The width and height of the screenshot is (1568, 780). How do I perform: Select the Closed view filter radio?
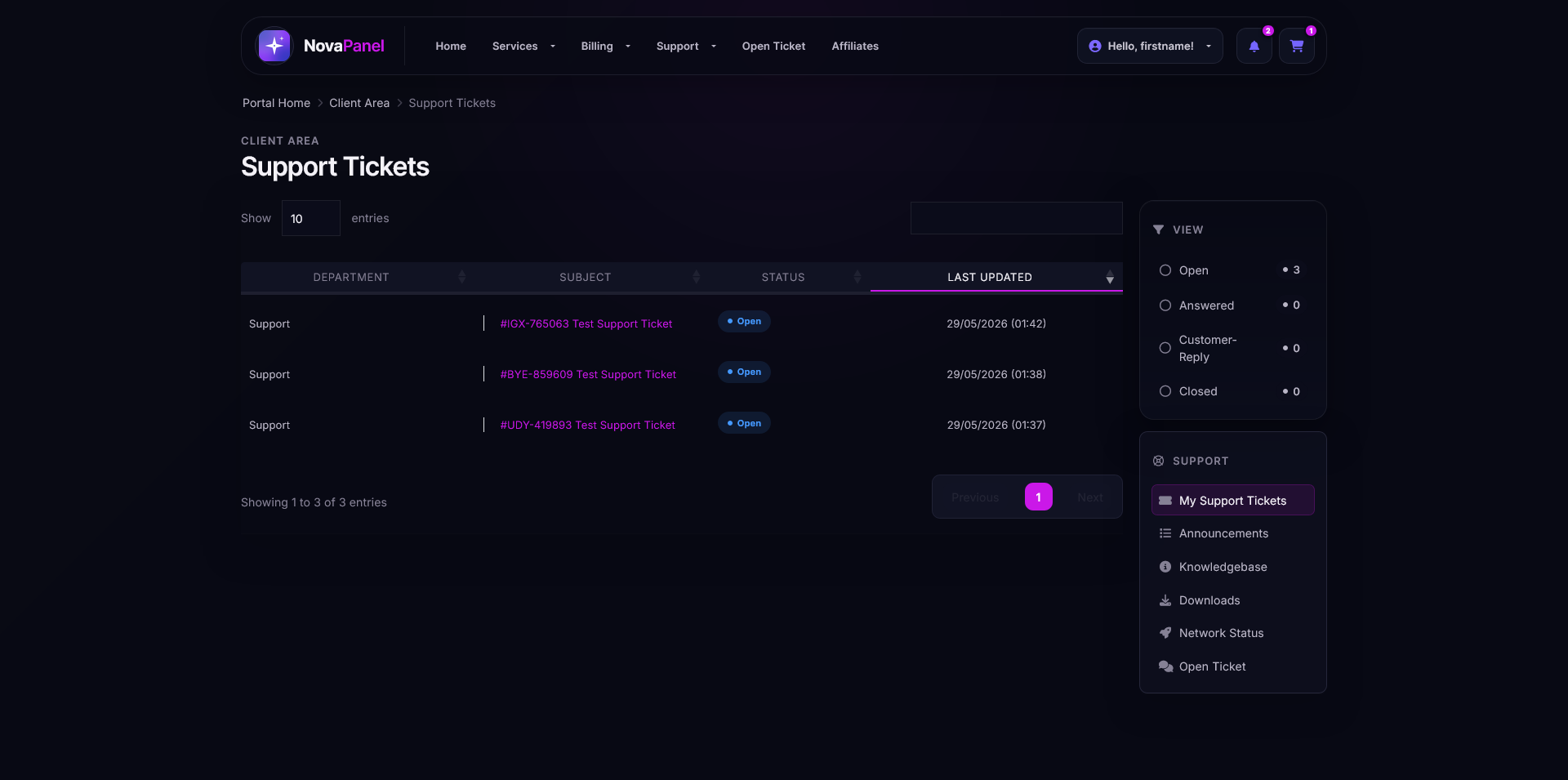tap(1165, 391)
